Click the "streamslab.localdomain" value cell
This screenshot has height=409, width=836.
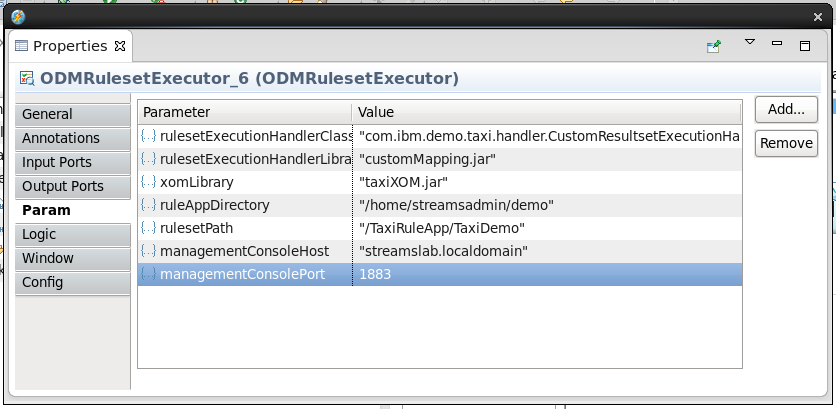pos(547,251)
